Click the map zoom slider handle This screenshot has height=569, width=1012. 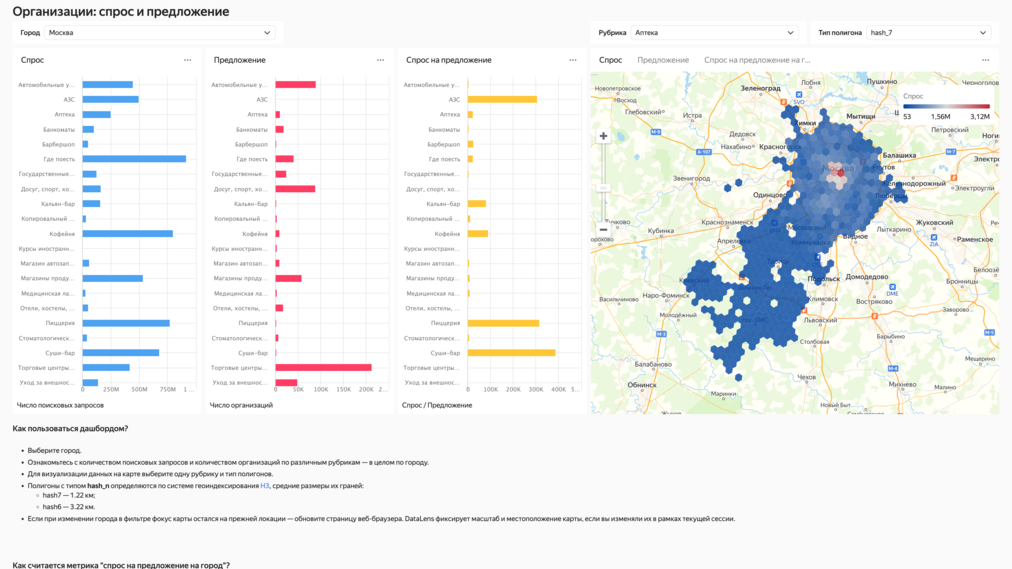(603, 187)
